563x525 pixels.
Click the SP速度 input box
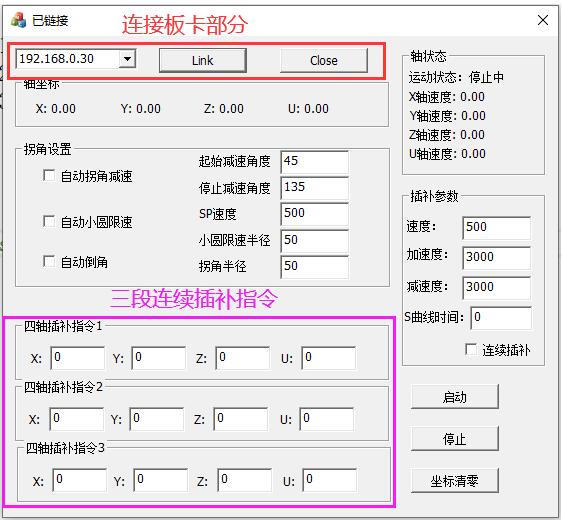[x=315, y=214]
